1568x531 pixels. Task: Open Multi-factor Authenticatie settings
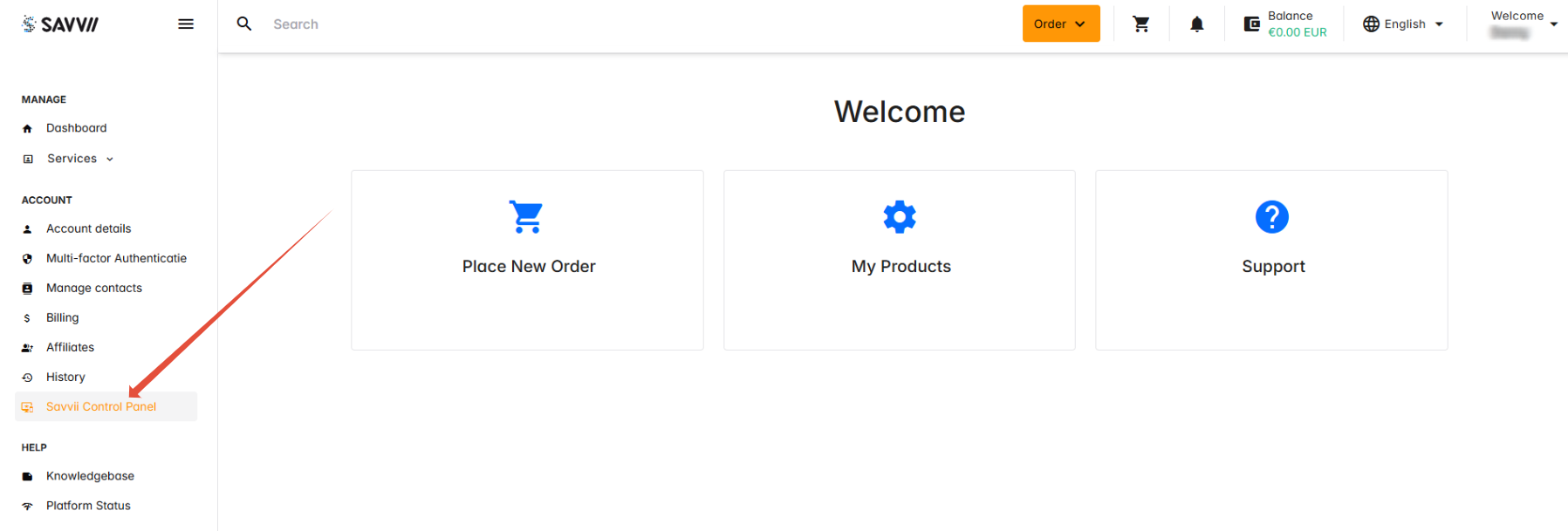(116, 258)
